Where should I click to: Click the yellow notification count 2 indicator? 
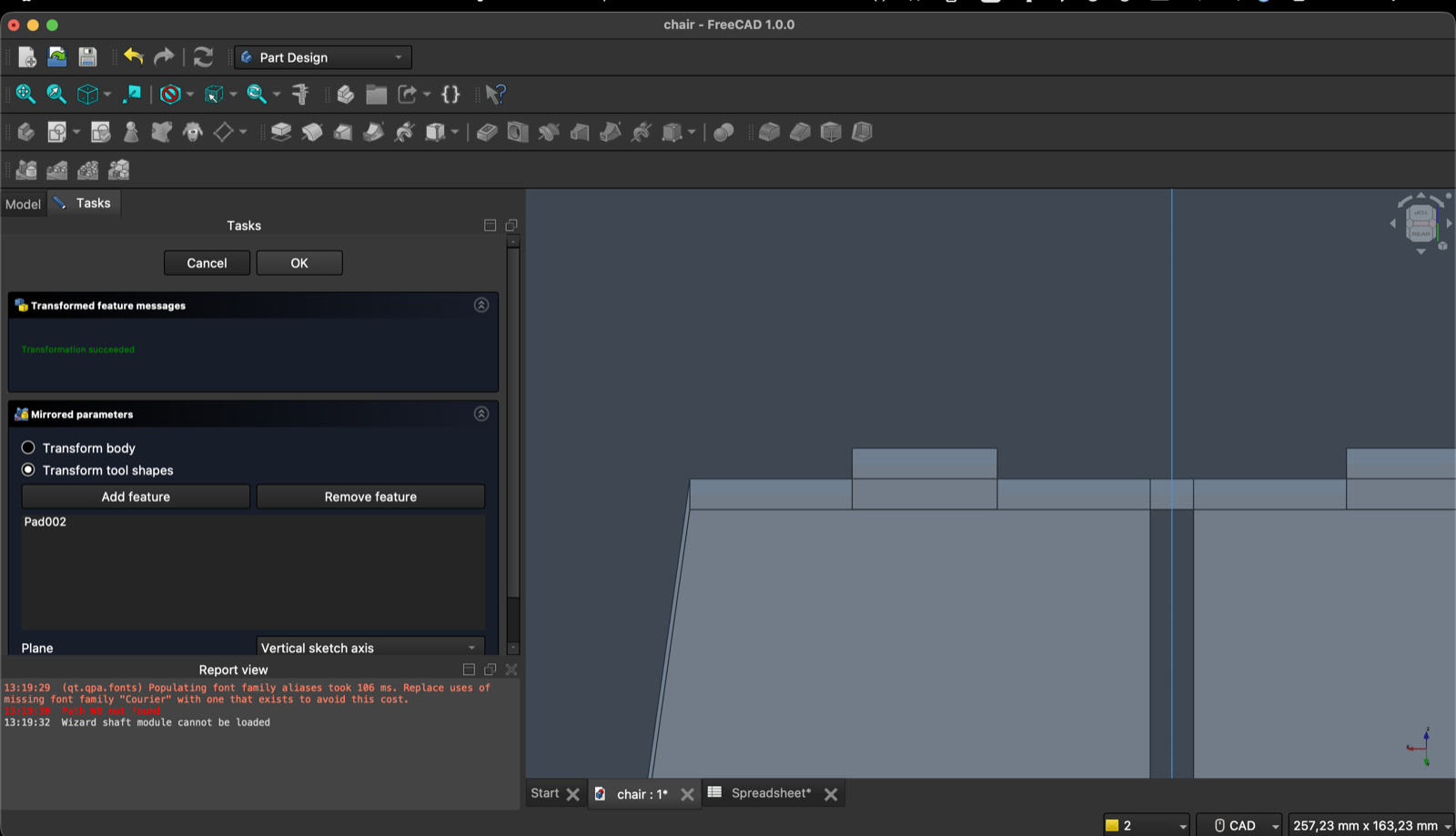(x=1147, y=825)
